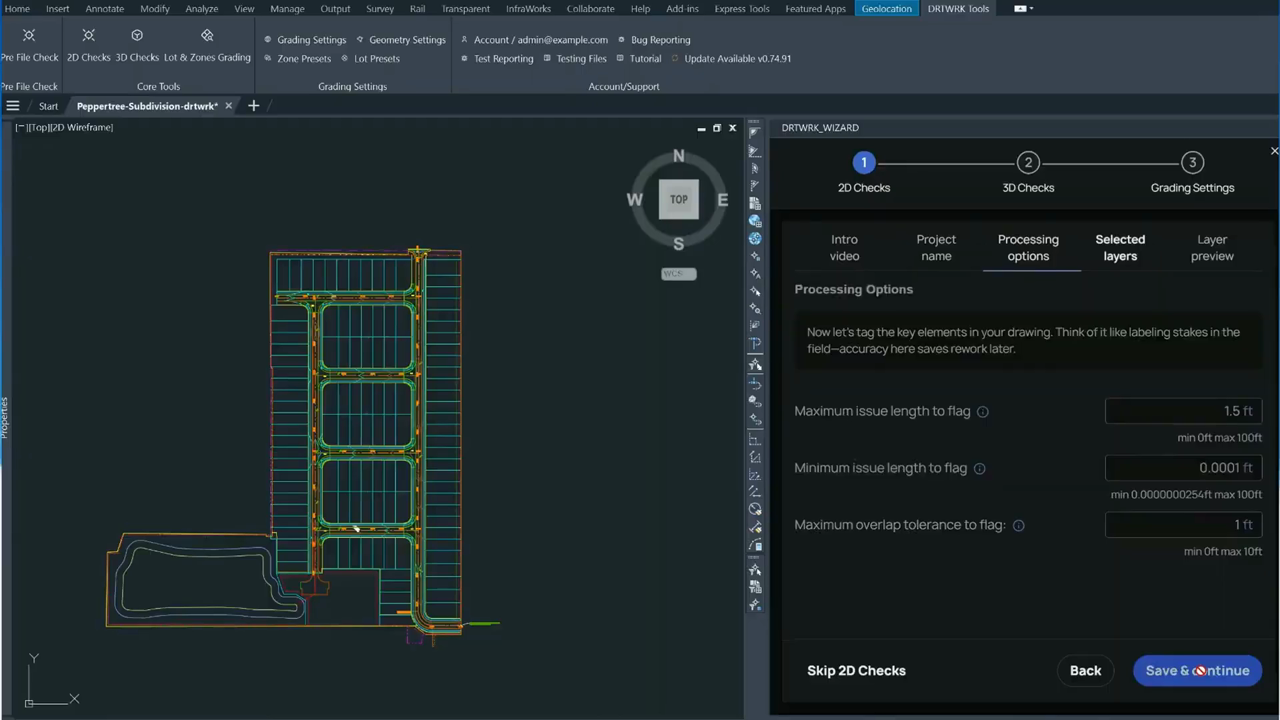Rotate view to North on ViewCube compass

click(x=679, y=156)
